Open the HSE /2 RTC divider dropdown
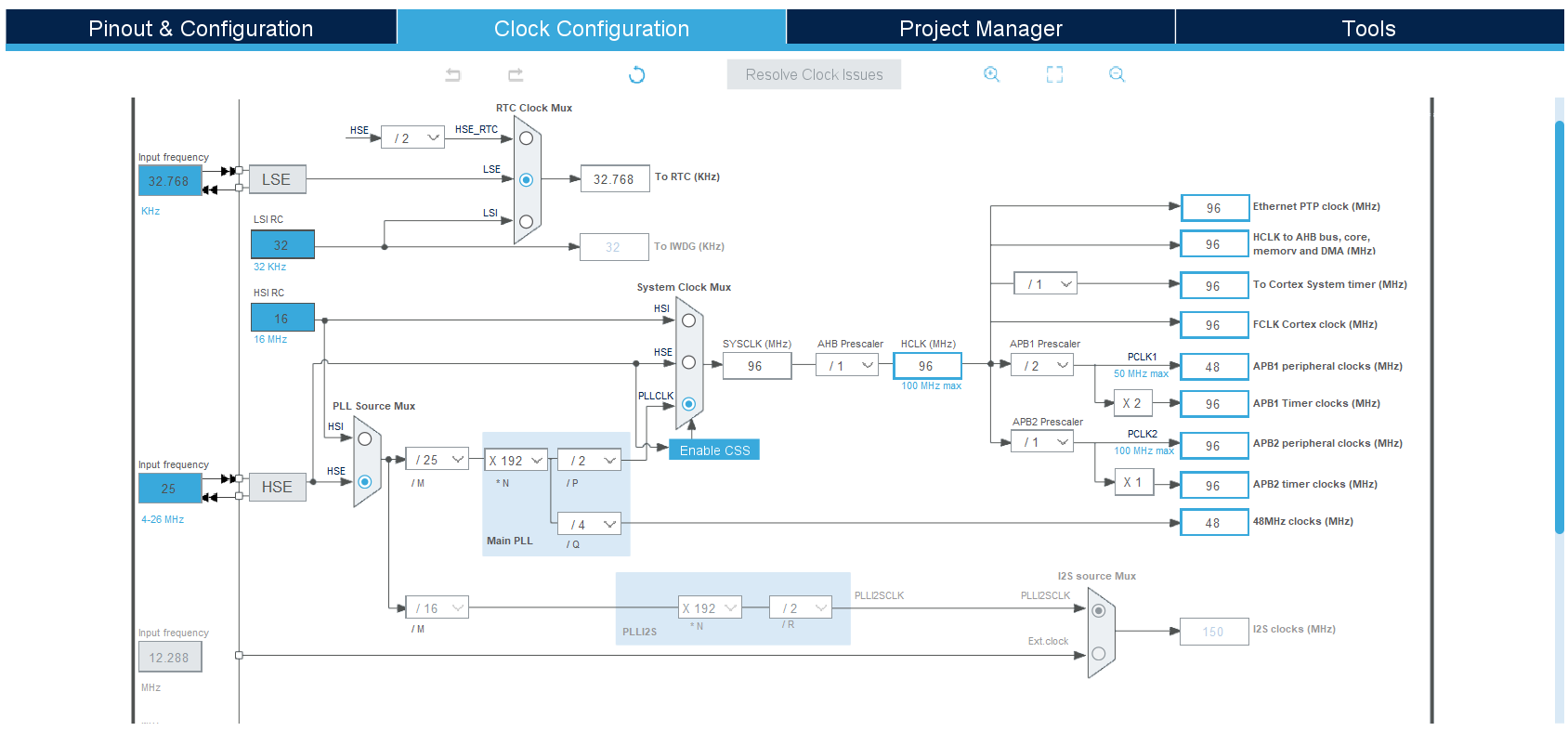Image resolution: width=1568 pixels, height=731 pixels. (x=412, y=137)
